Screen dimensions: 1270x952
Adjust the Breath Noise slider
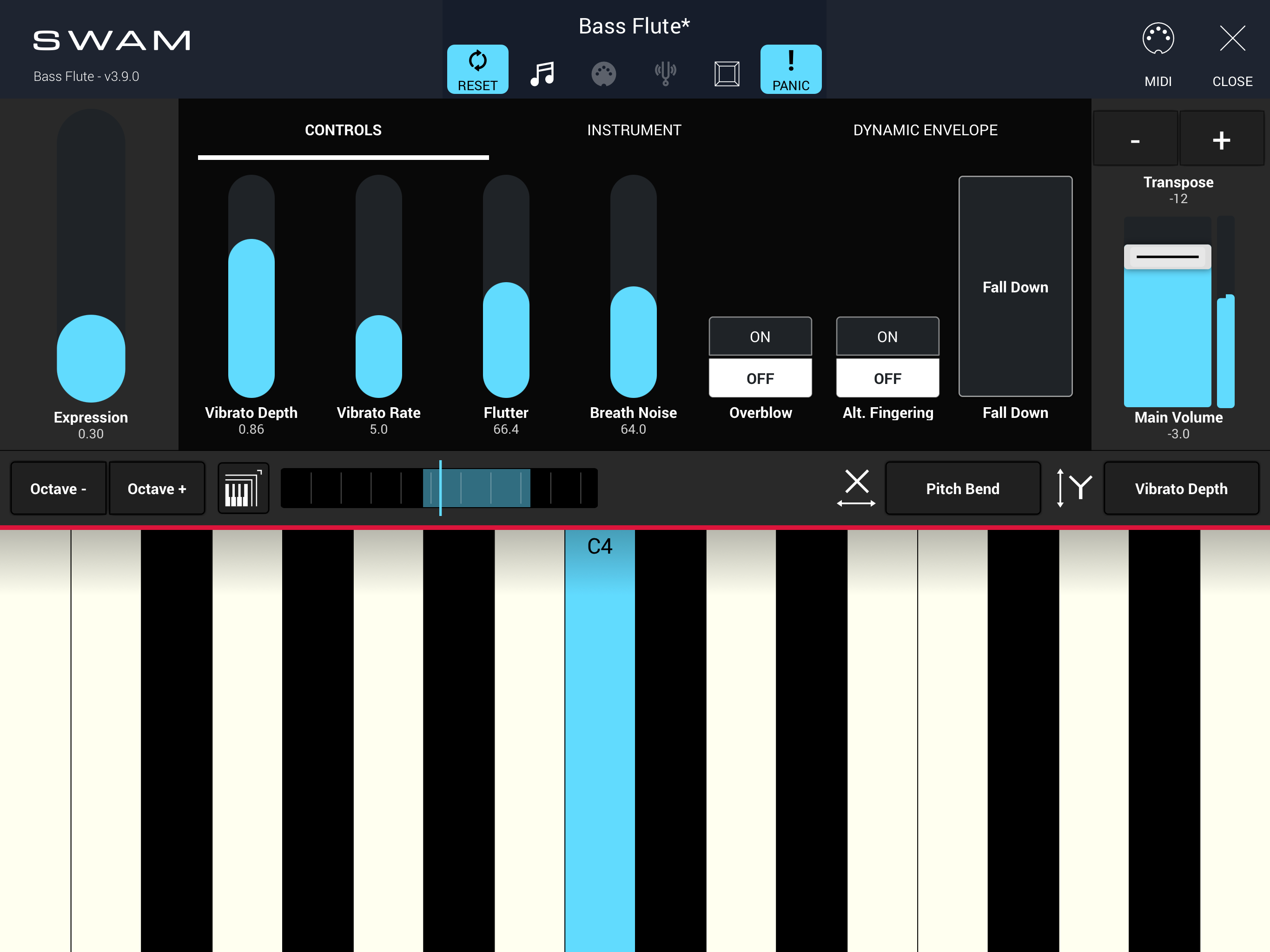click(x=633, y=286)
